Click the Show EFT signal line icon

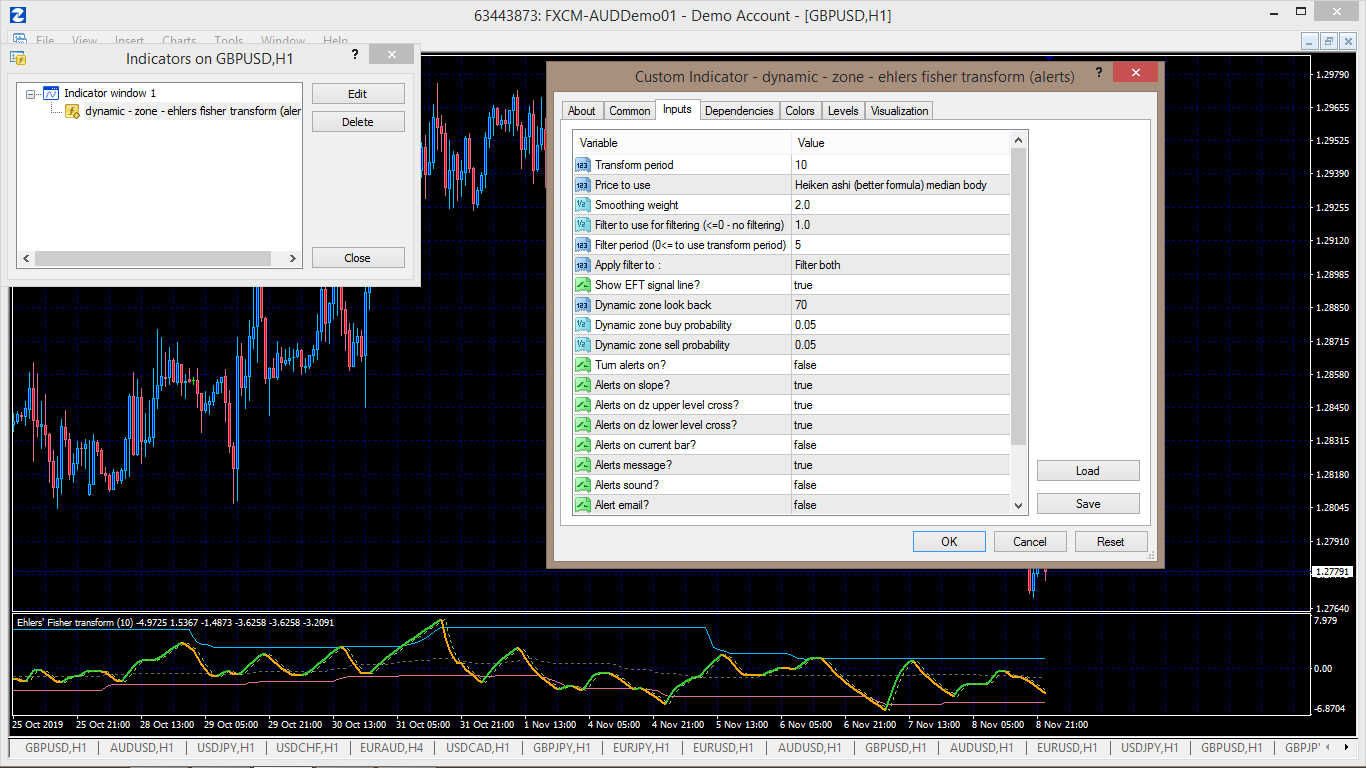[583, 285]
